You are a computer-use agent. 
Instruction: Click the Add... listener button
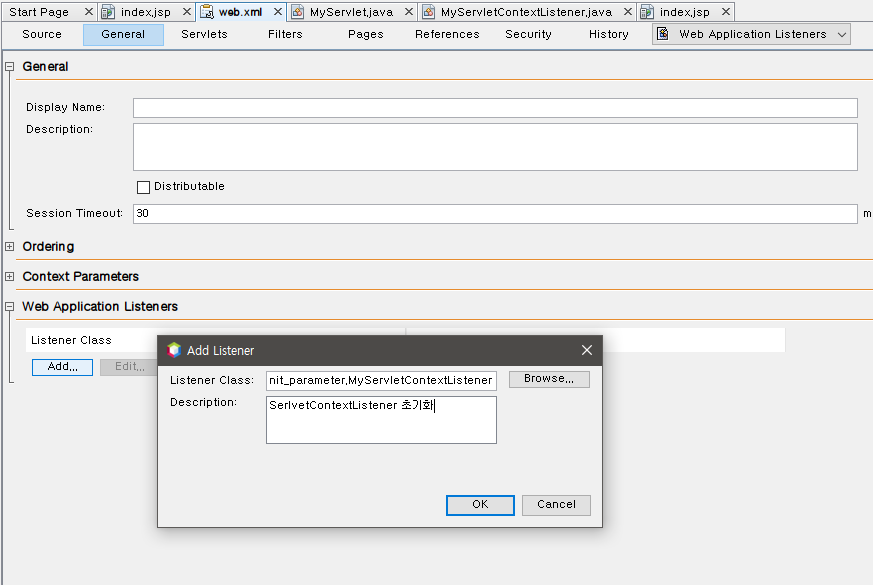(x=62, y=367)
